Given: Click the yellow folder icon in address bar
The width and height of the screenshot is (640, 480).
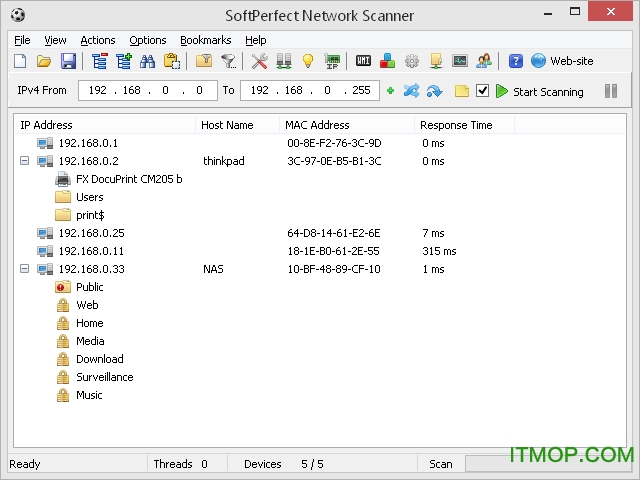Looking at the screenshot, I should point(462,91).
